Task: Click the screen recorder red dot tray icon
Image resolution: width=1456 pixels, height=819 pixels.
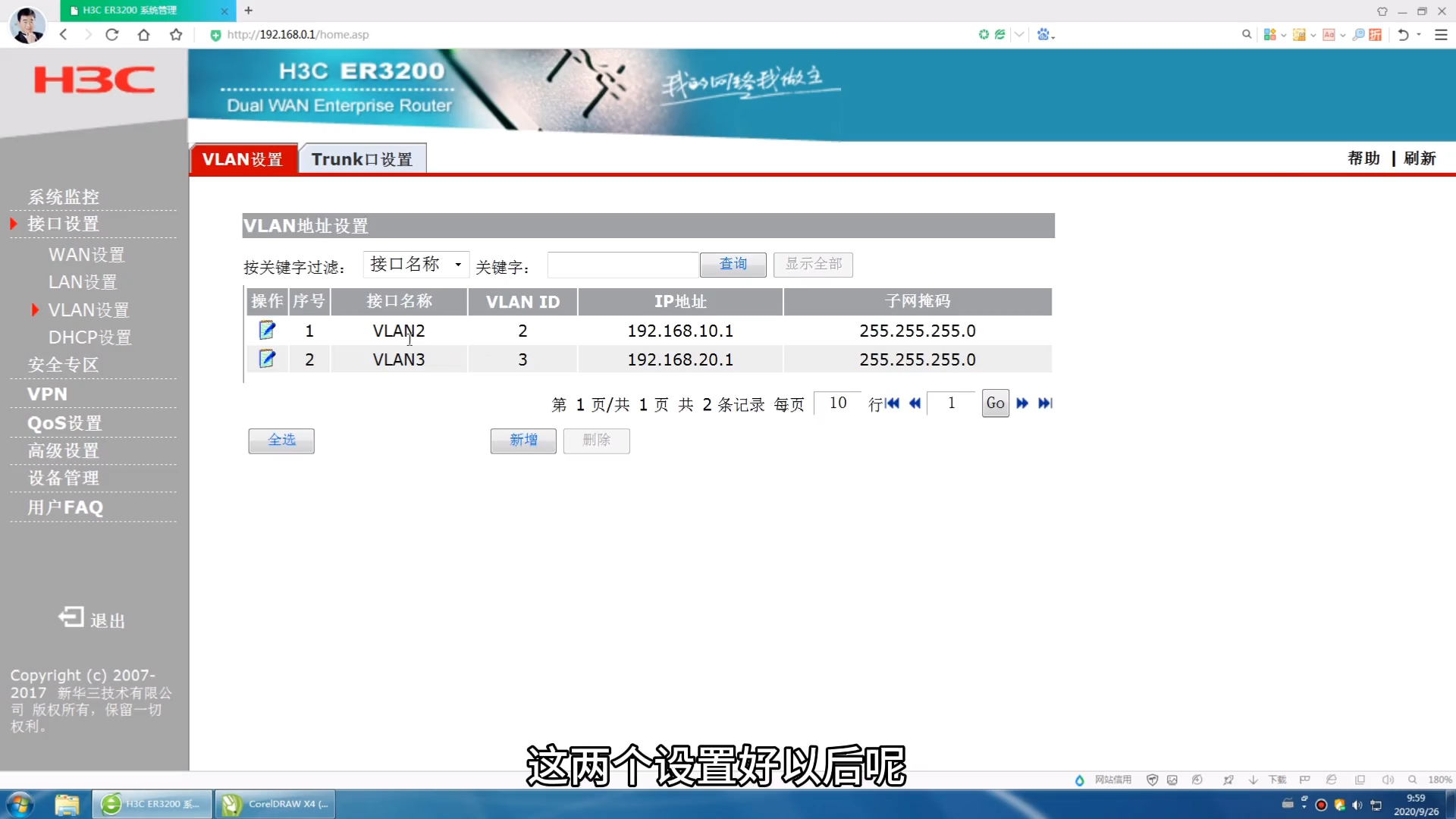Action: click(1322, 805)
